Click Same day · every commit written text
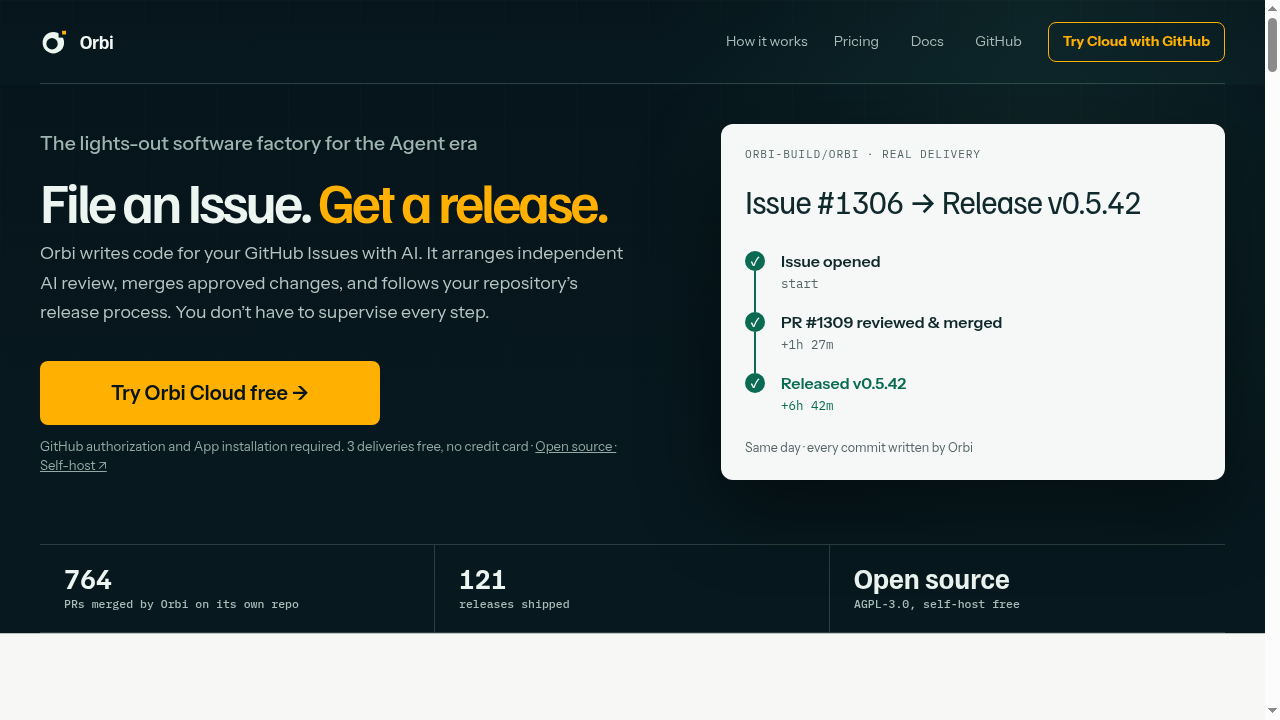1280x720 pixels. pyautogui.click(x=859, y=447)
